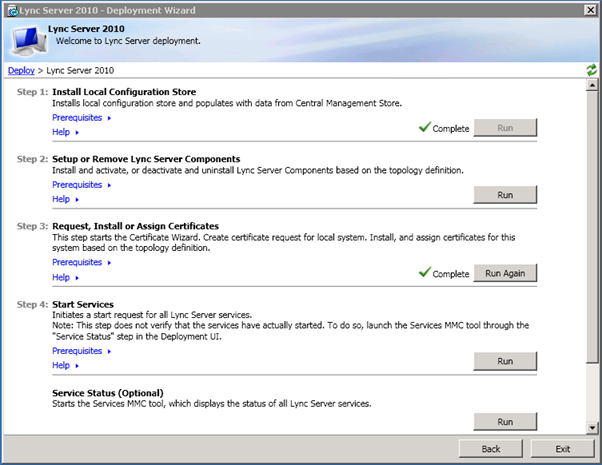Viewport: 602px width, 465px height.
Task: Expand Prerequisites under Step 1
Action: coord(80,118)
